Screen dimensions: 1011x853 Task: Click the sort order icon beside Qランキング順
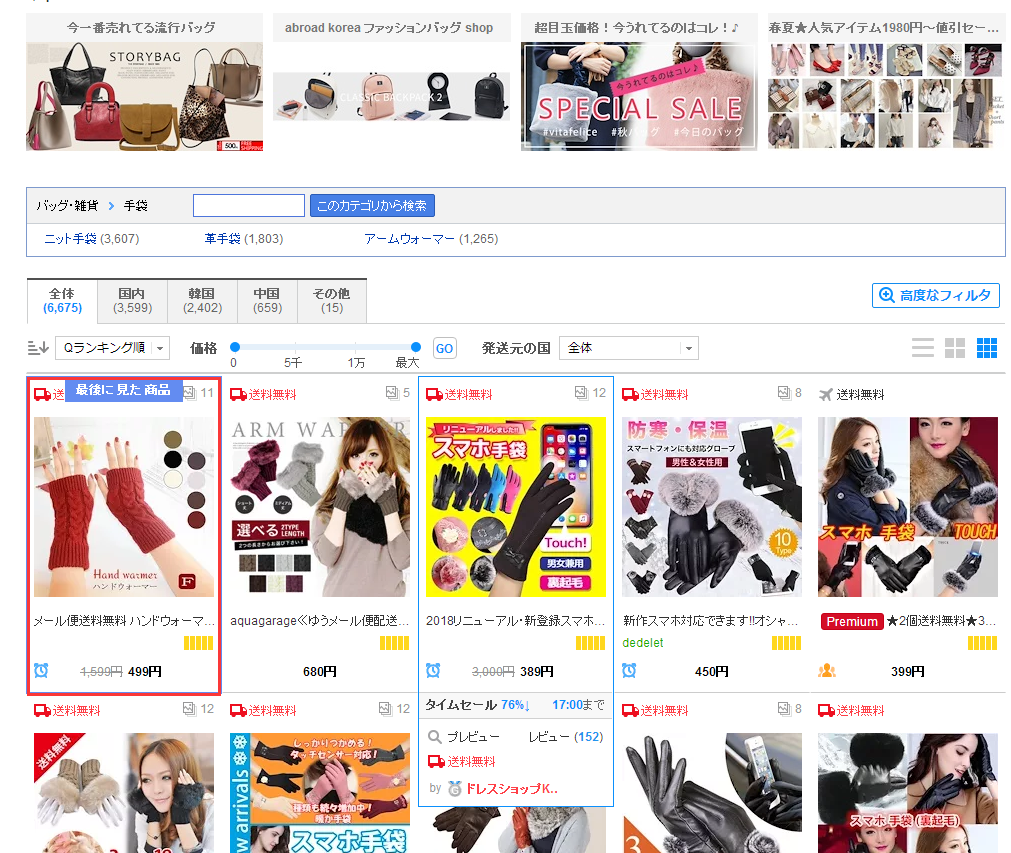pyautogui.click(x=38, y=348)
